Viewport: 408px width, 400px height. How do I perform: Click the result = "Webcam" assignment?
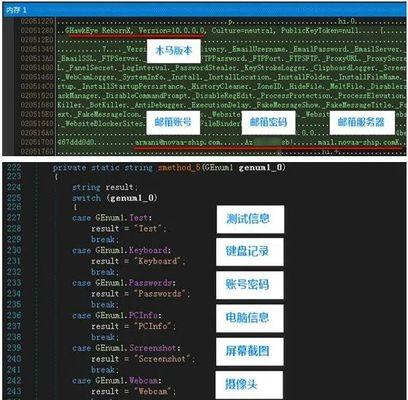[133, 391]
